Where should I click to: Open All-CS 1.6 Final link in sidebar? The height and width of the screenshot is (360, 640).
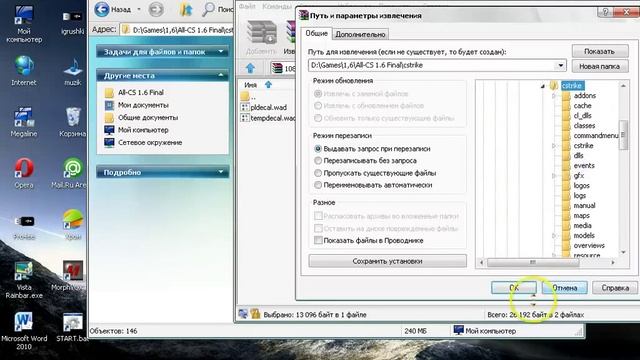click(x=141, y=93)
